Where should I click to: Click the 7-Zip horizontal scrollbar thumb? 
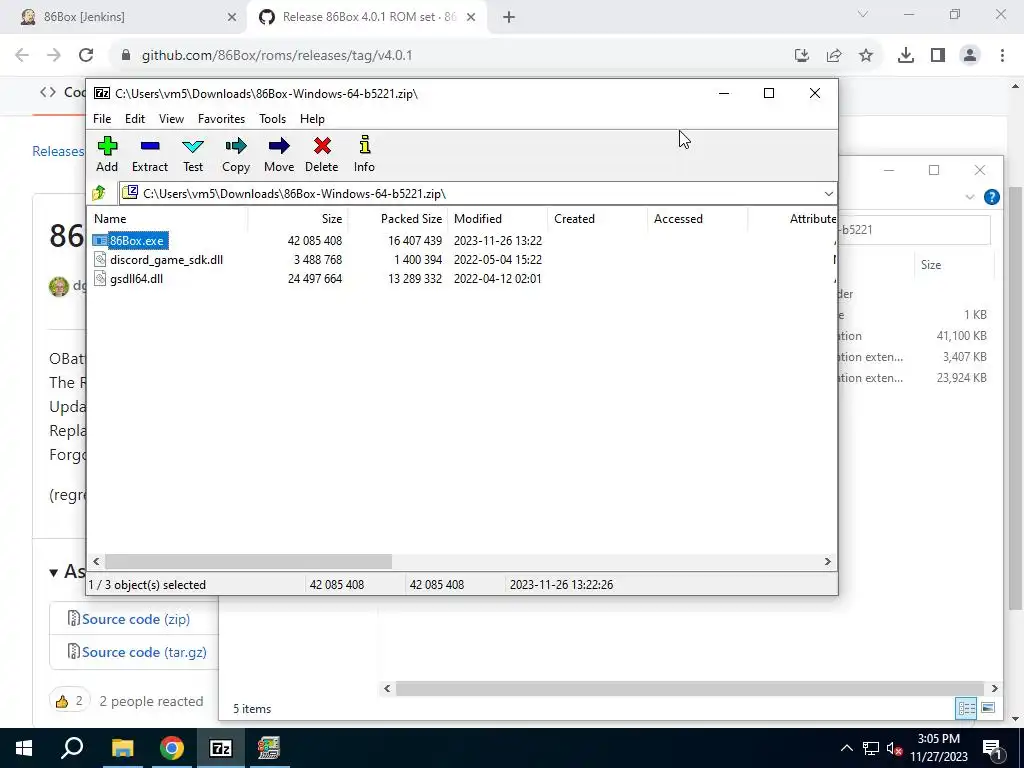248,562
